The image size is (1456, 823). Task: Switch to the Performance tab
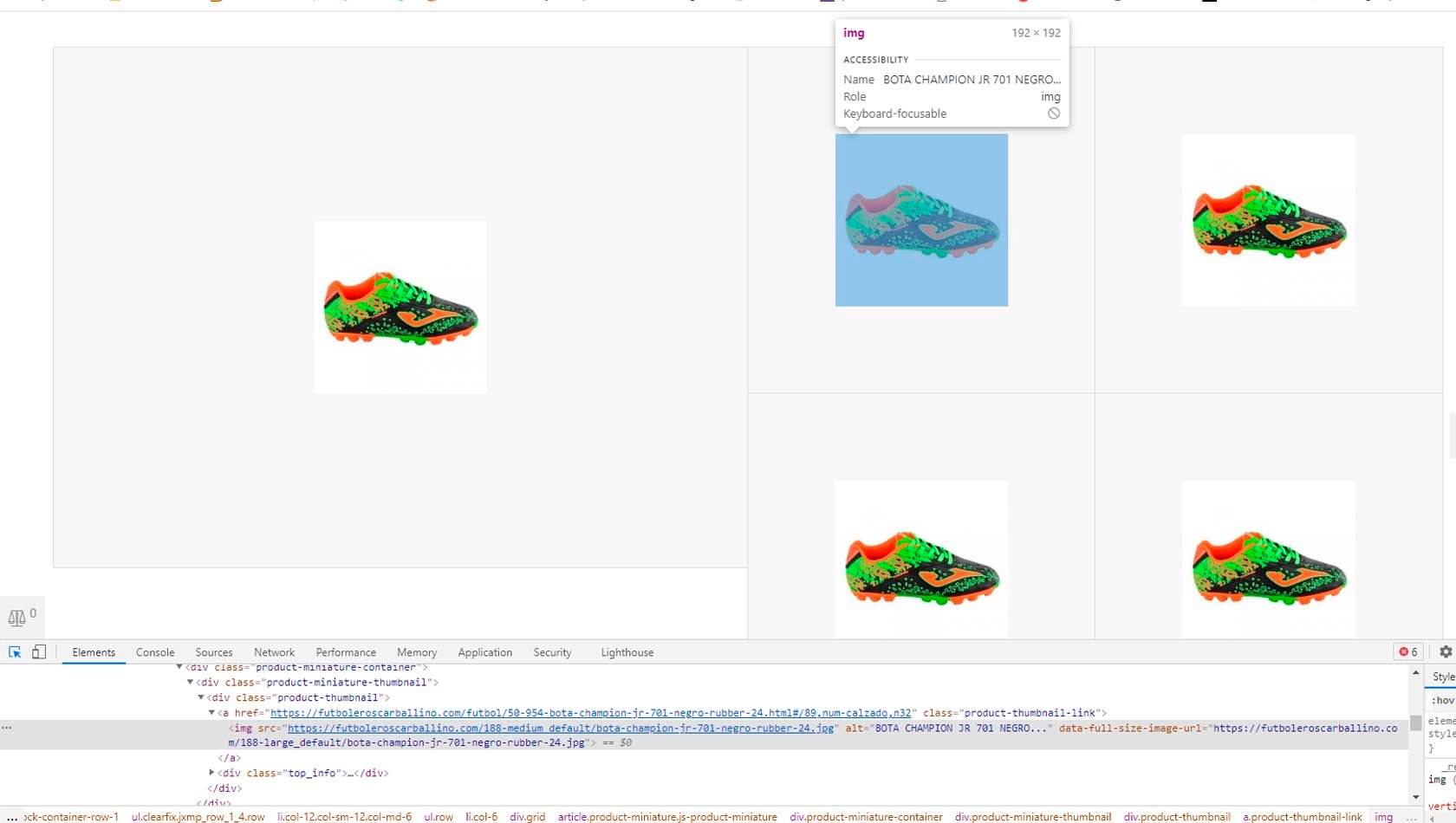tap(346, 652)
